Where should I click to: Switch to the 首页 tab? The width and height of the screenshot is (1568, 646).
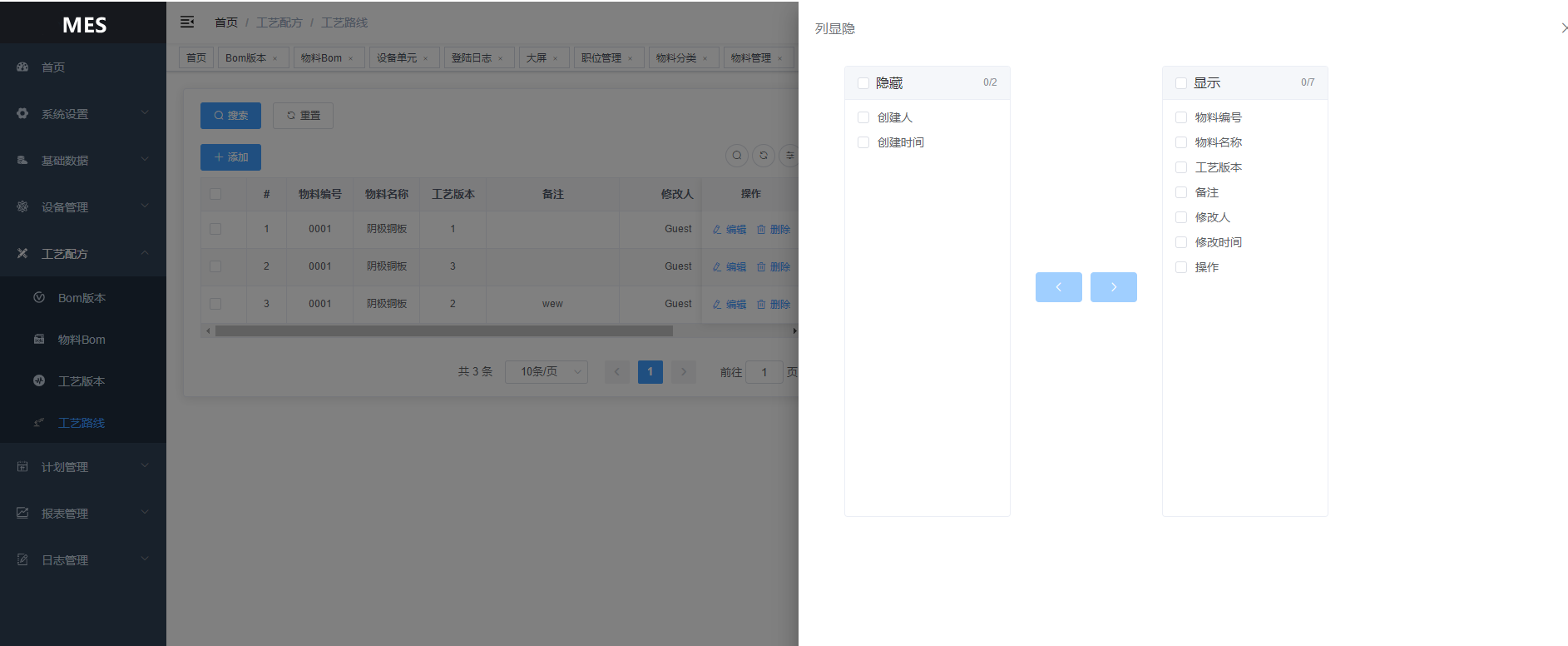pyautogui.click(x=196, y=58)
